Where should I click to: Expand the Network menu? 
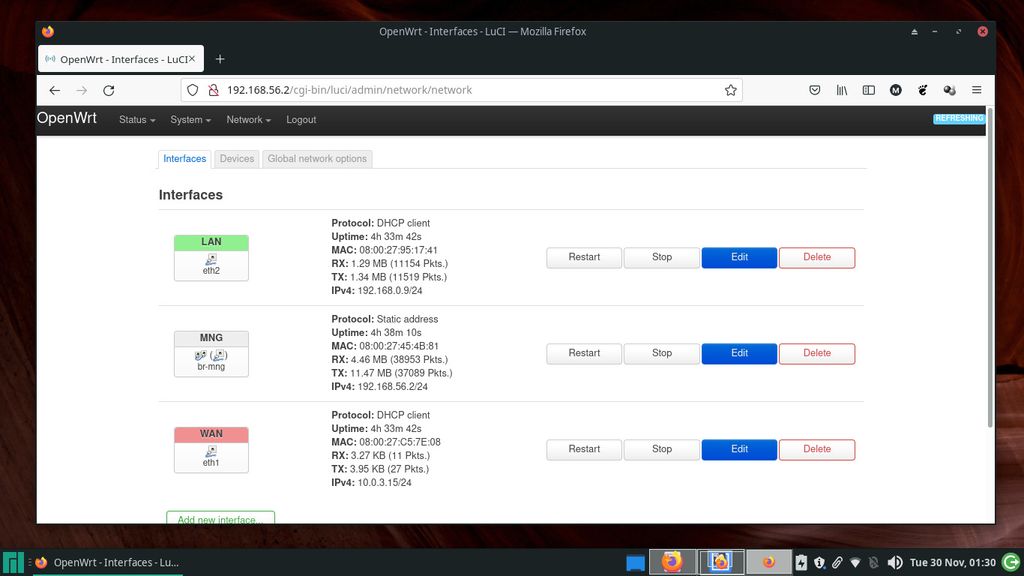click(247, 120)
